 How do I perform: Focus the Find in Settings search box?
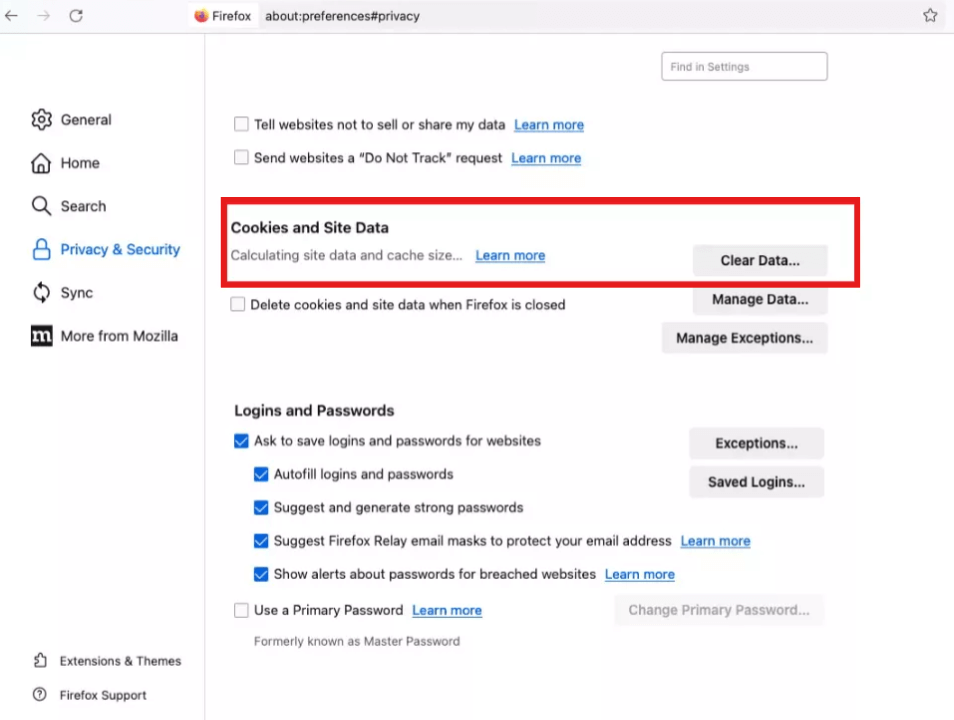tap(744, 66)
